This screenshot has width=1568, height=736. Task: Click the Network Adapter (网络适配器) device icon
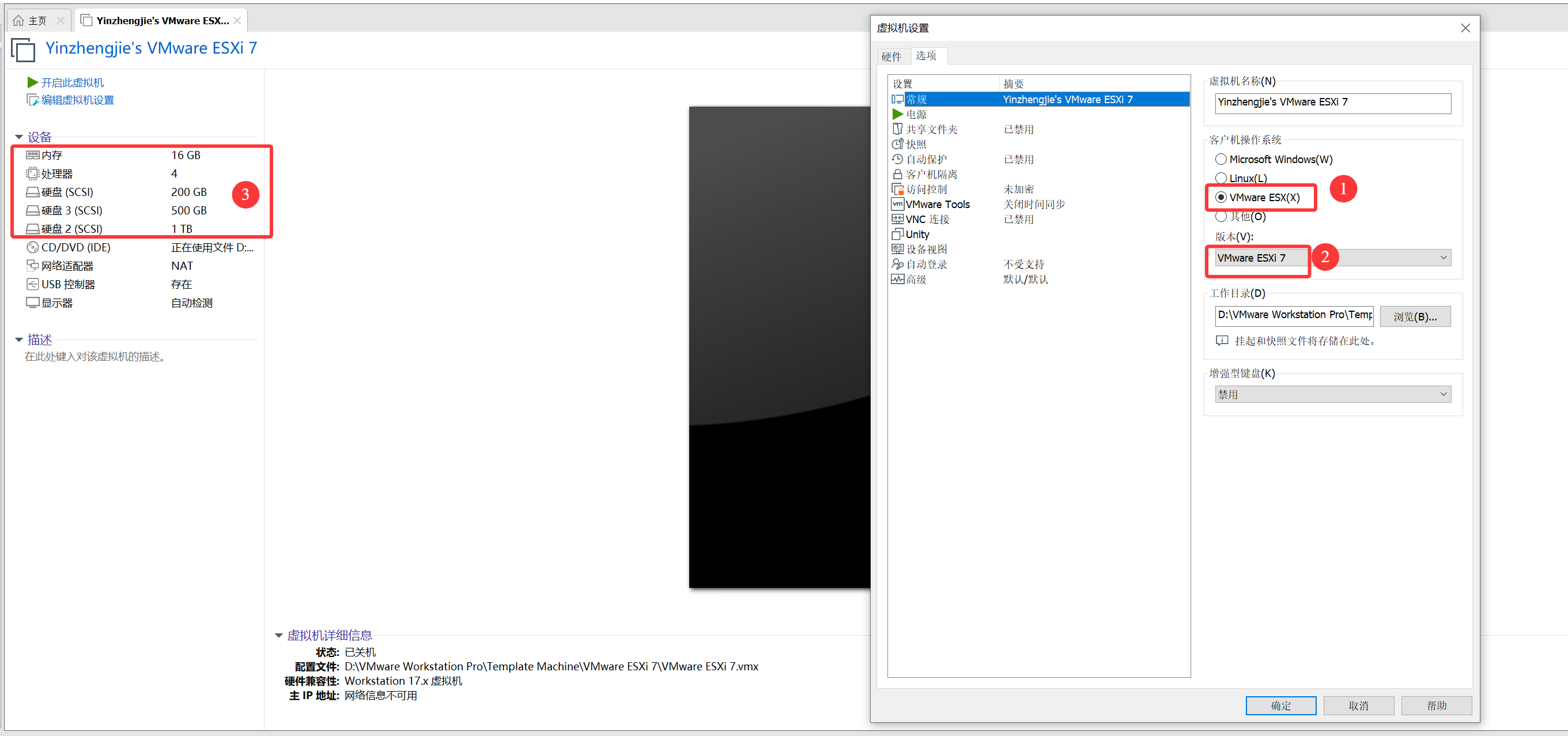pos(32,266)
